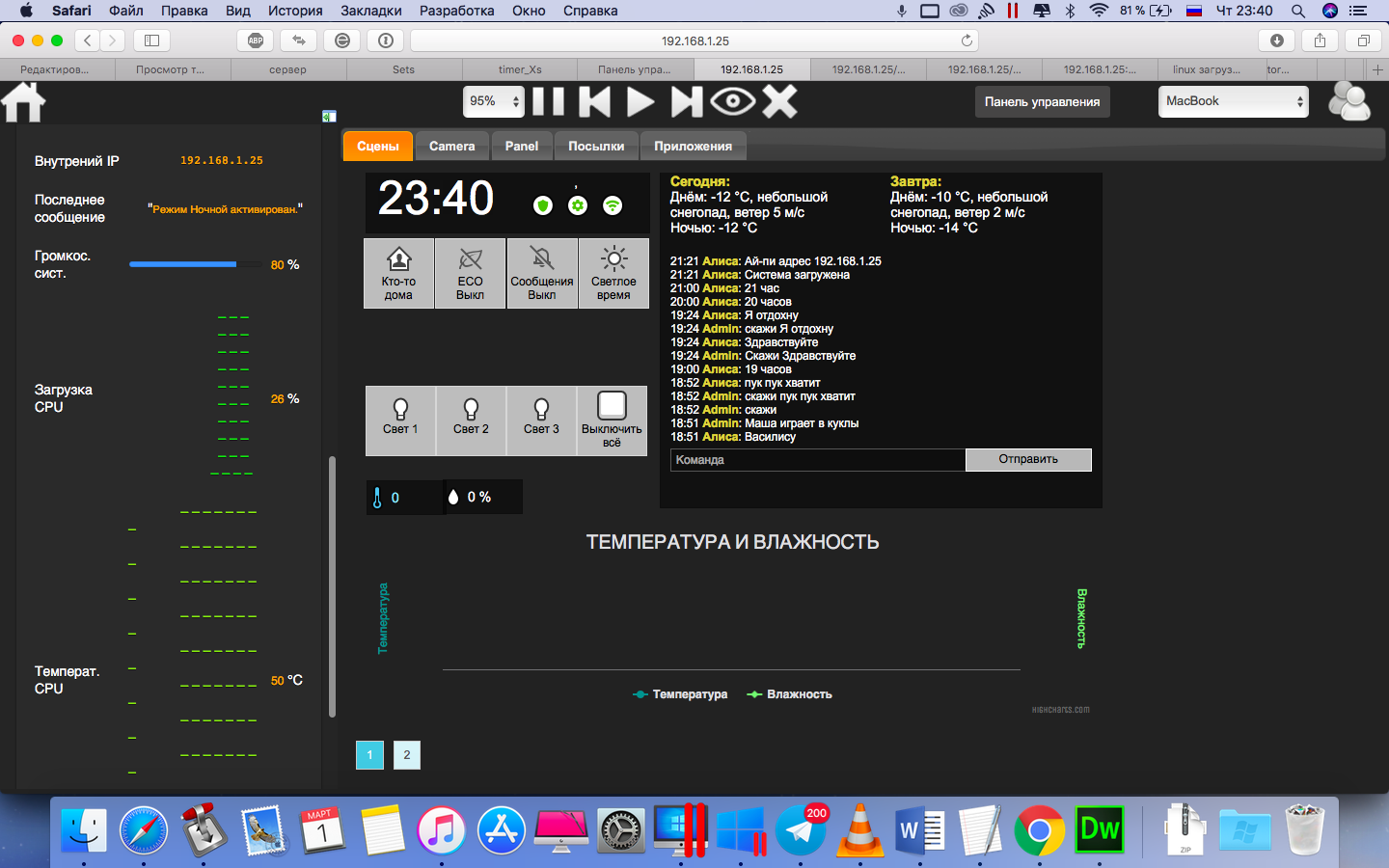1389x868 pixels.
Task: Toggle the ECO Выкл mode button
Action: tap(470, 274)
